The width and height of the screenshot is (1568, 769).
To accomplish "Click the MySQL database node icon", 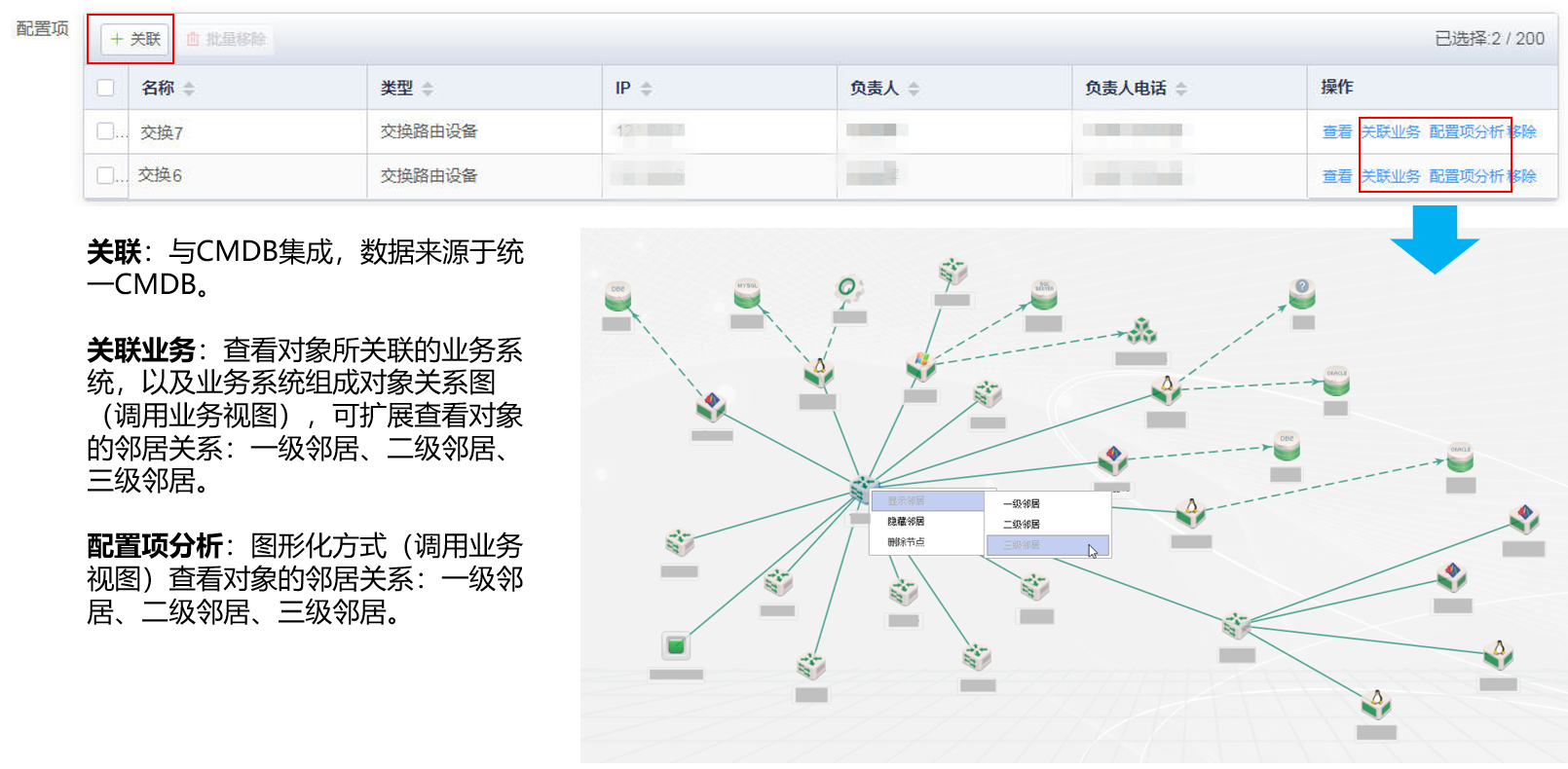I will [746, 294].
